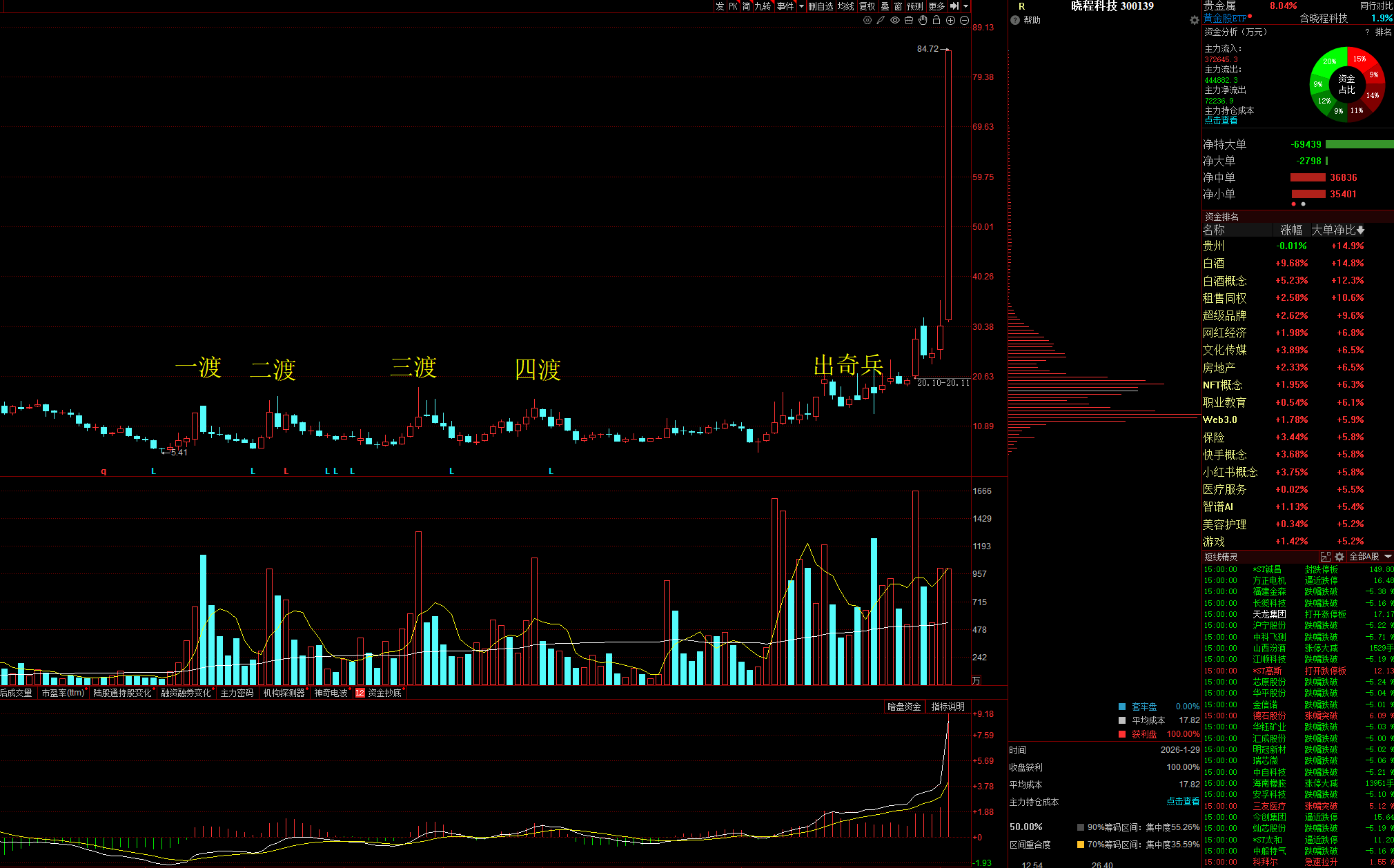Screen dimensions: 1394x868
Task: Zoom in chart with plus icon
Action: pyautogui.click(x=950, y=21)
